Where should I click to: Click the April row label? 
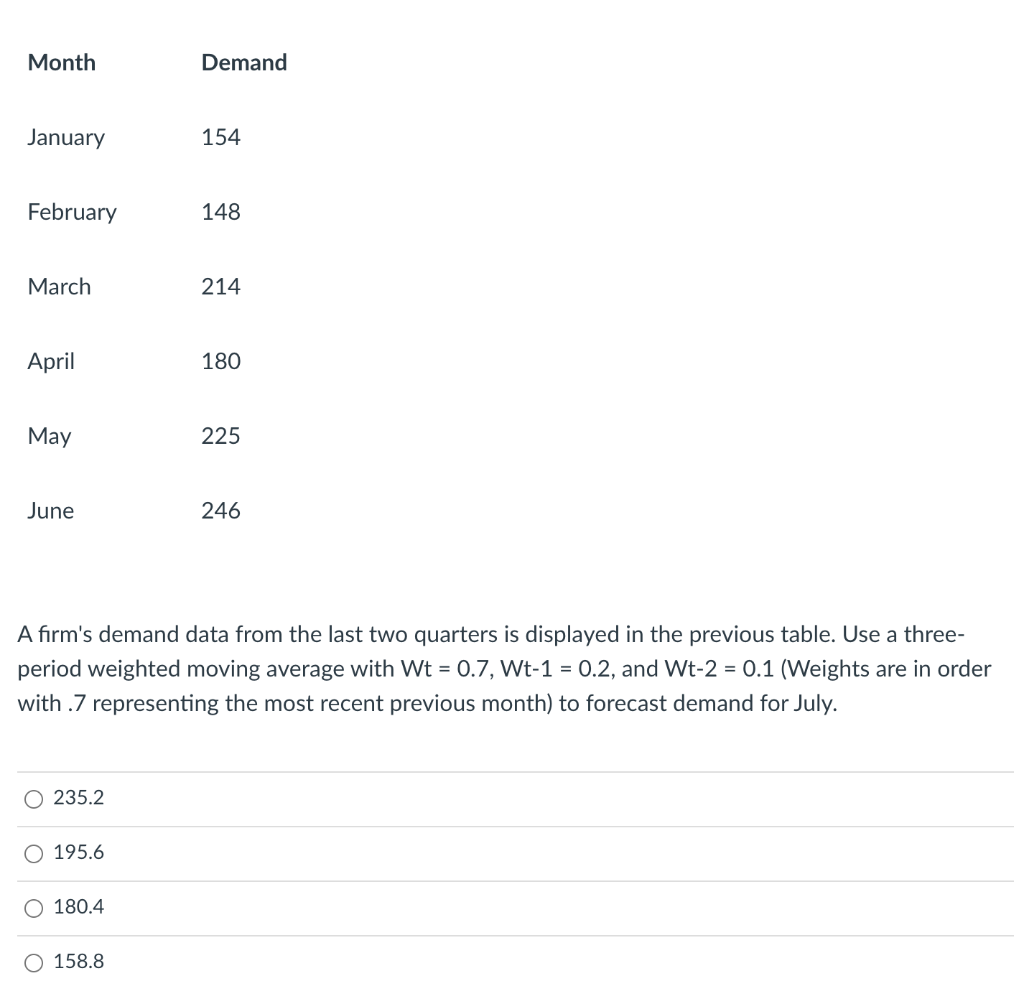(x=51, y=362)
